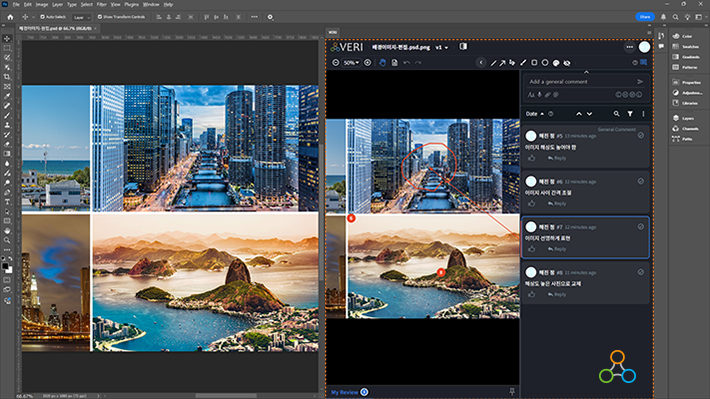Toggle annotation visibility eye icon in VERI

pos(567,63)
